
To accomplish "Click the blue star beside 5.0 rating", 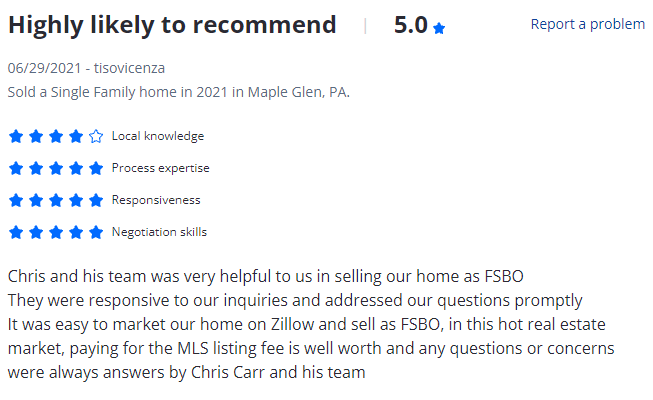I will (439, 28).
